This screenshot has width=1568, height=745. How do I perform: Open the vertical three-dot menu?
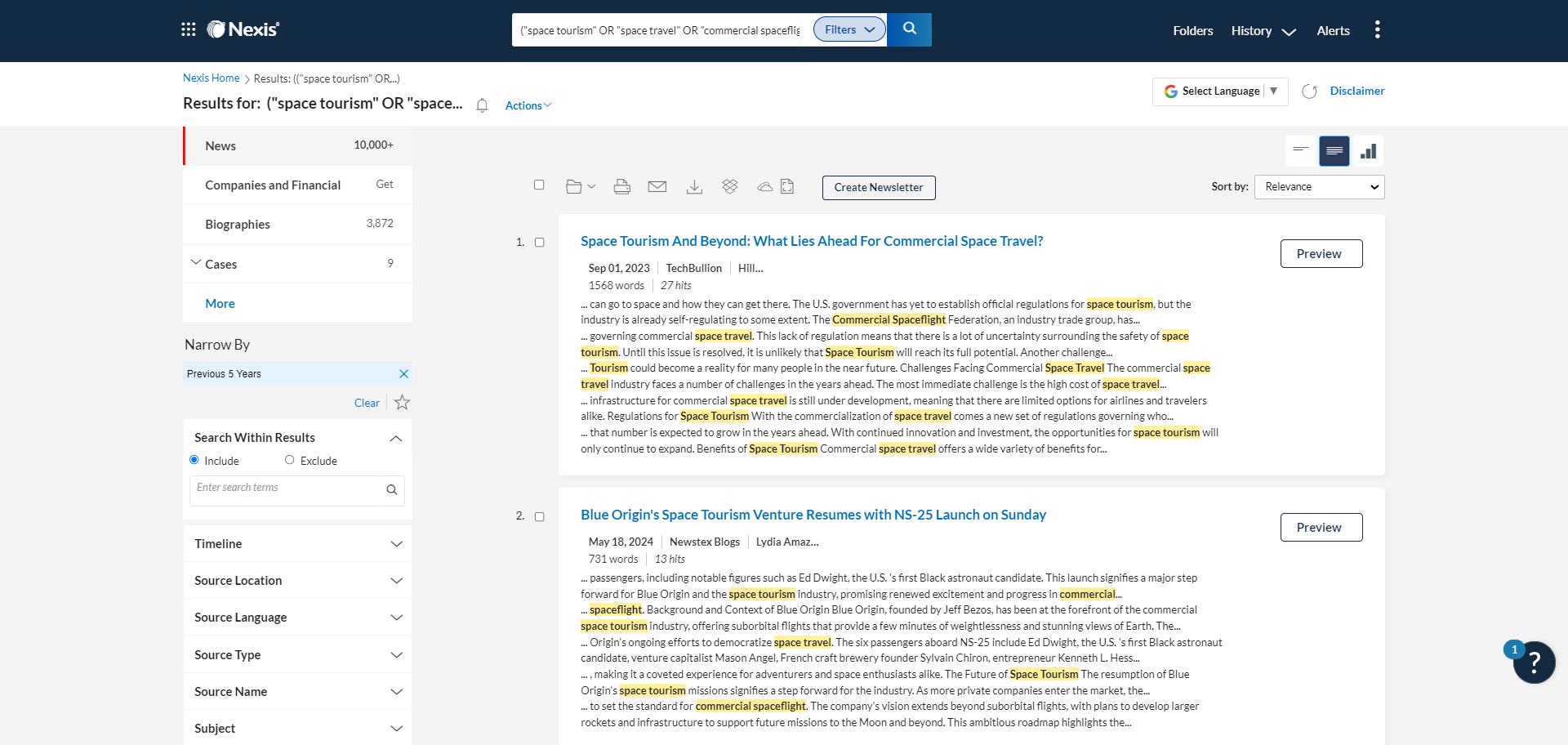tap(1377, 29)
